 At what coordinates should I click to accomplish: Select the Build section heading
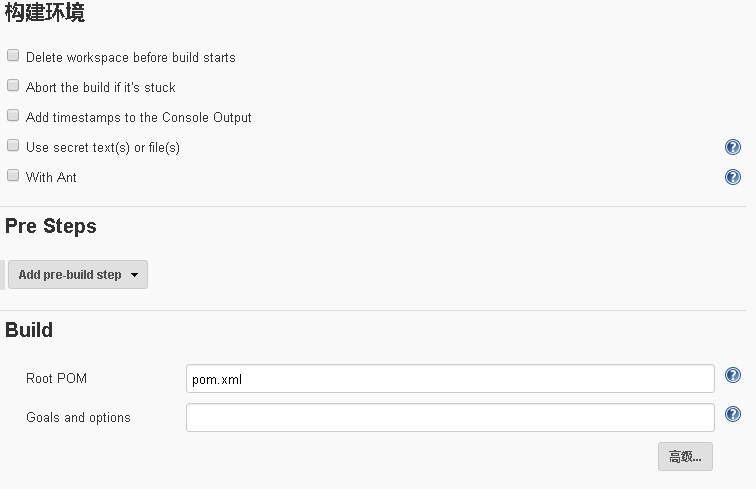[x=29, y=330]
